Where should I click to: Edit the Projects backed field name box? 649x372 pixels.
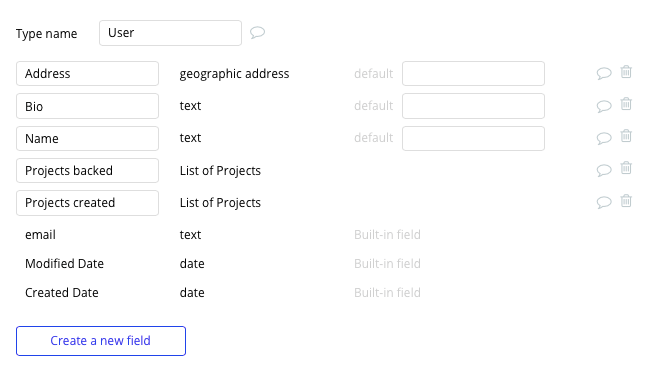tap(87, 170)
